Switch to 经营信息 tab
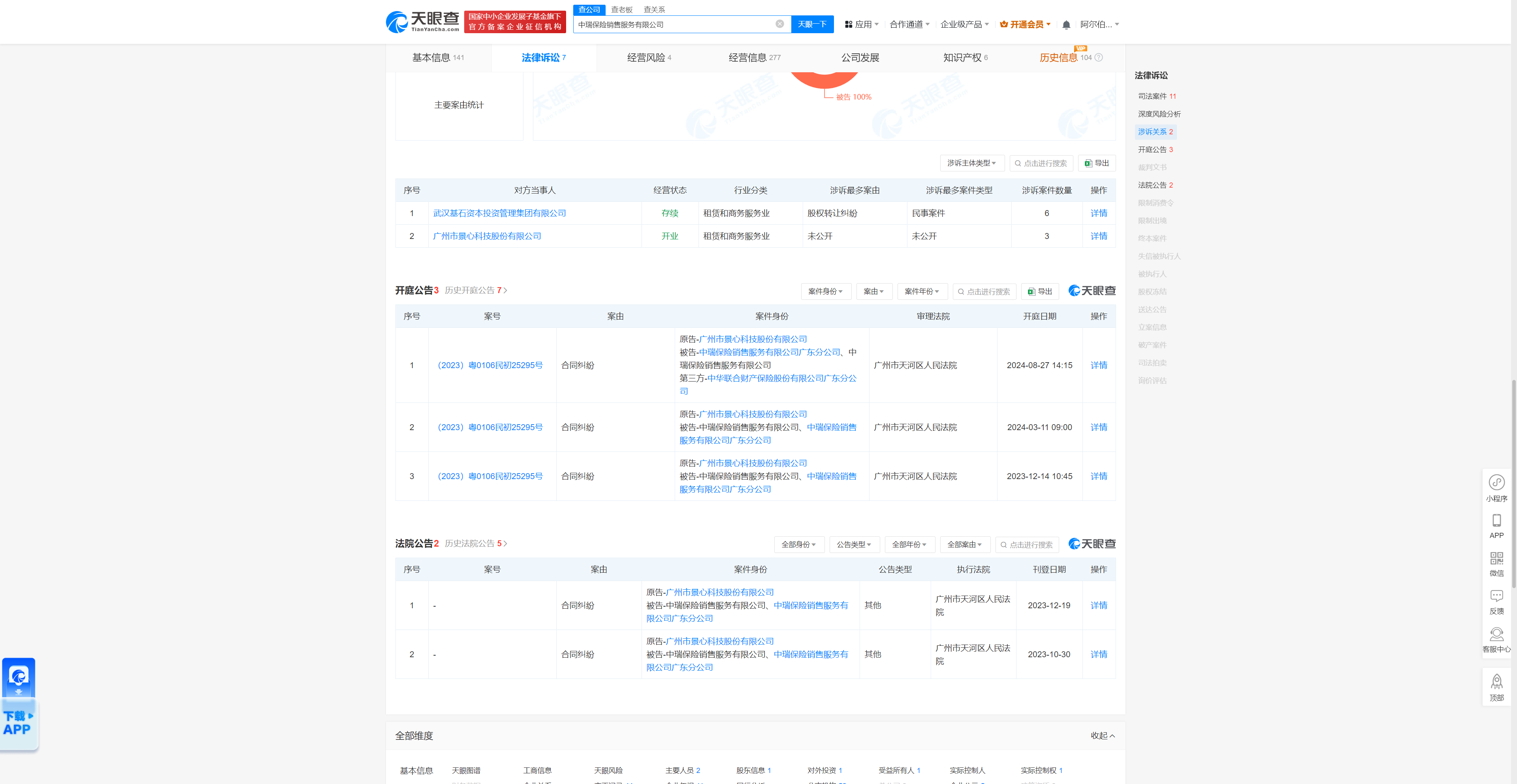Image resolution: width=1517 pixels, height=784 pixels. [755, 58]
